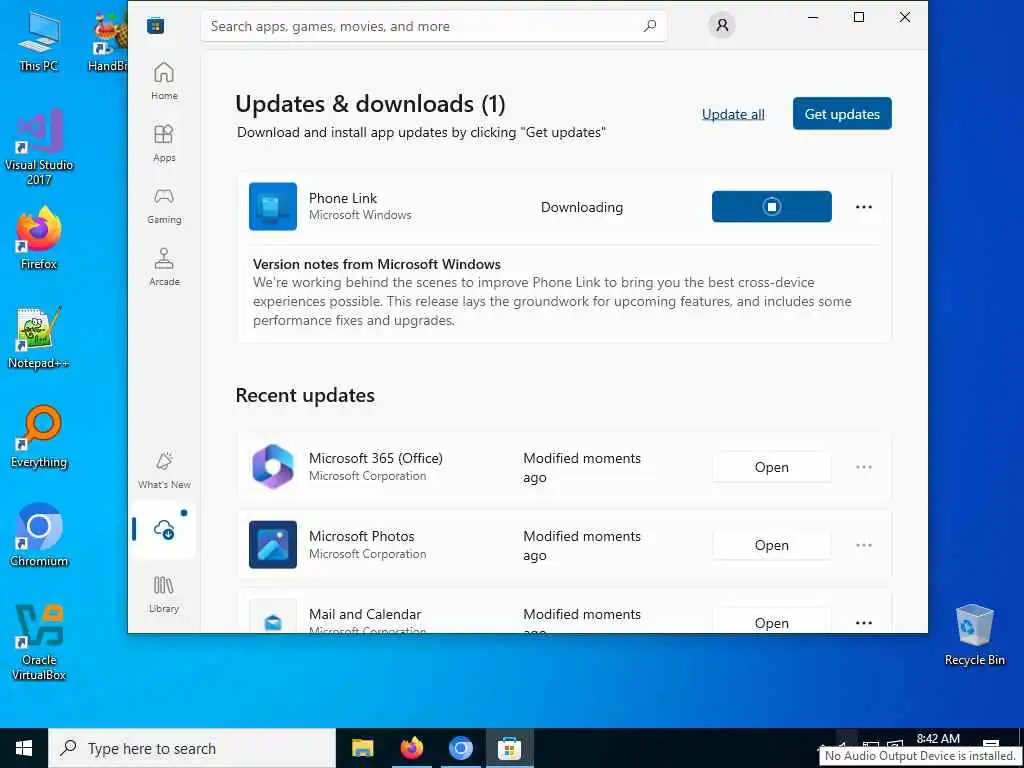Open the Windows Start menu
The width and height of the screenshot is (1024, 768).
click(24, 748)
